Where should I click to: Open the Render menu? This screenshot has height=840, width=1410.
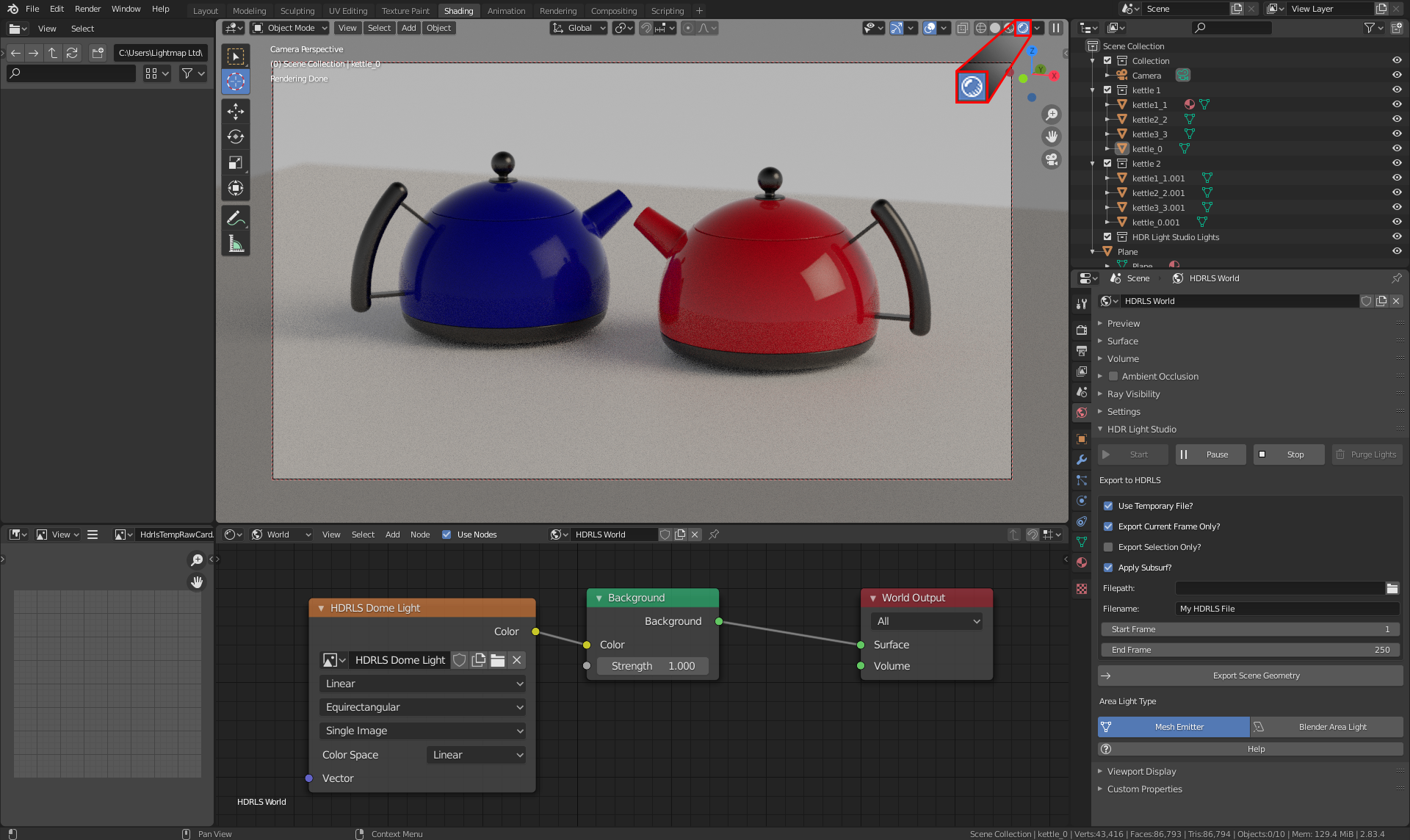coord(87,9)
